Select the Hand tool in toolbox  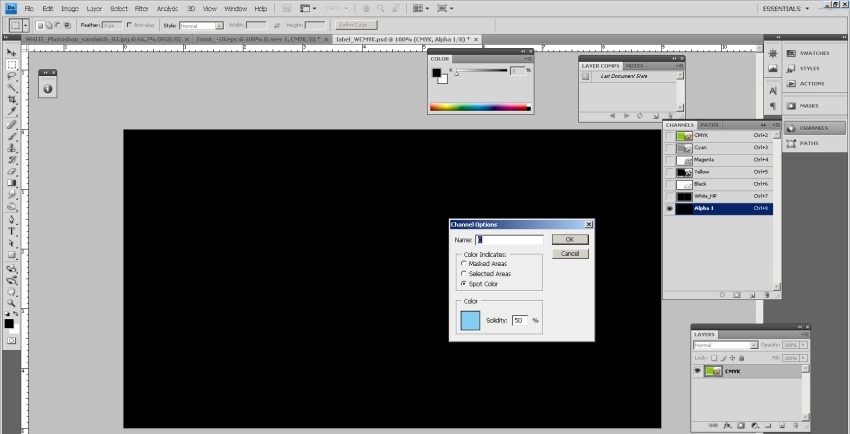[11, 292]
